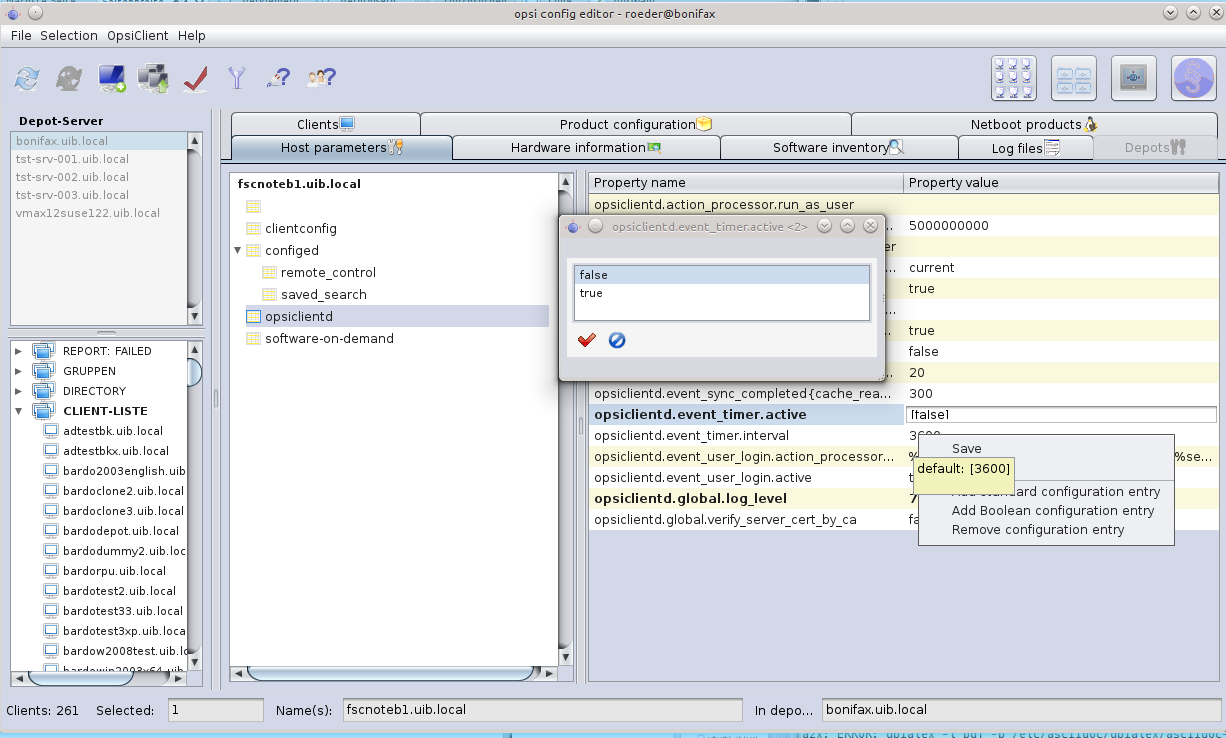Open the server console monitor big button
The image size is (1226, 738).
[x=1134, y=78]
